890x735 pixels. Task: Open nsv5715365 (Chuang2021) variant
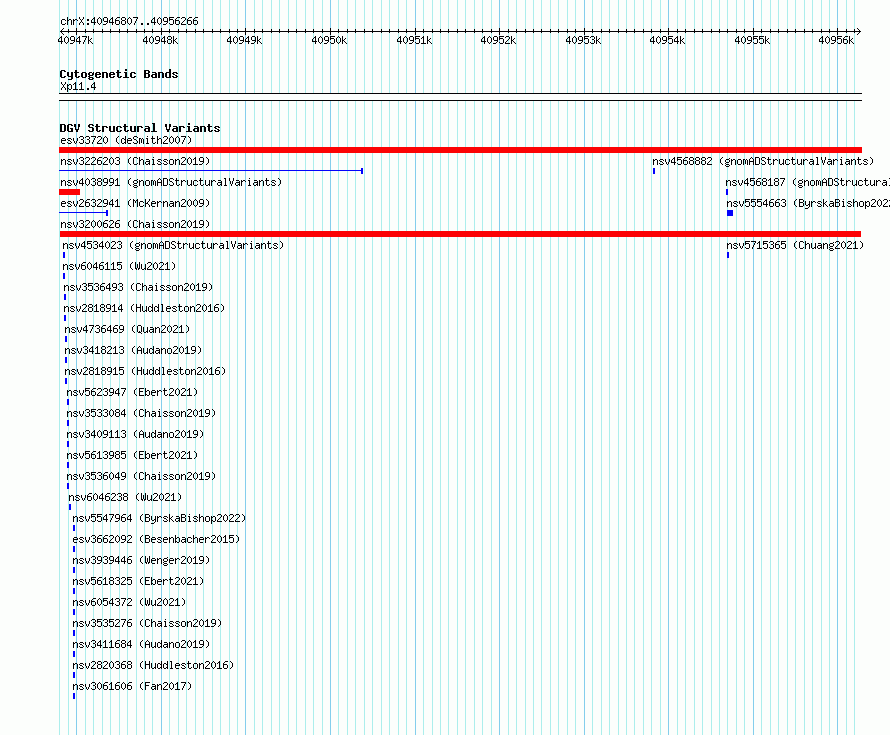pyautogui.click(x=795, y=245)
